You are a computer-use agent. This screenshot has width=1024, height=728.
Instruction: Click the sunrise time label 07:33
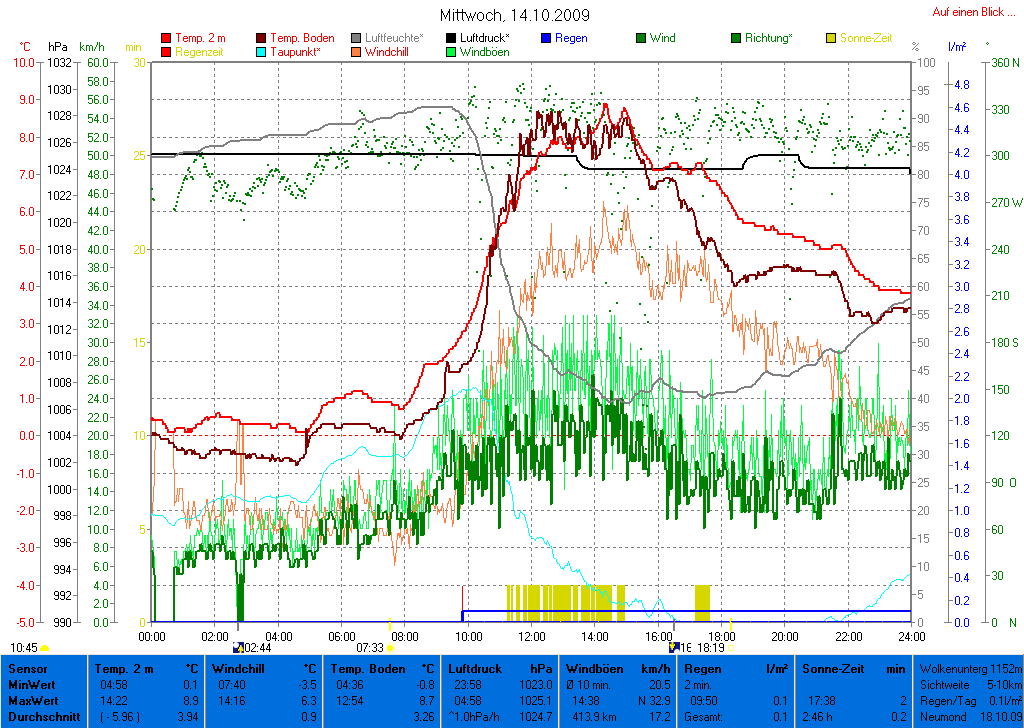[x=370, y=648]
